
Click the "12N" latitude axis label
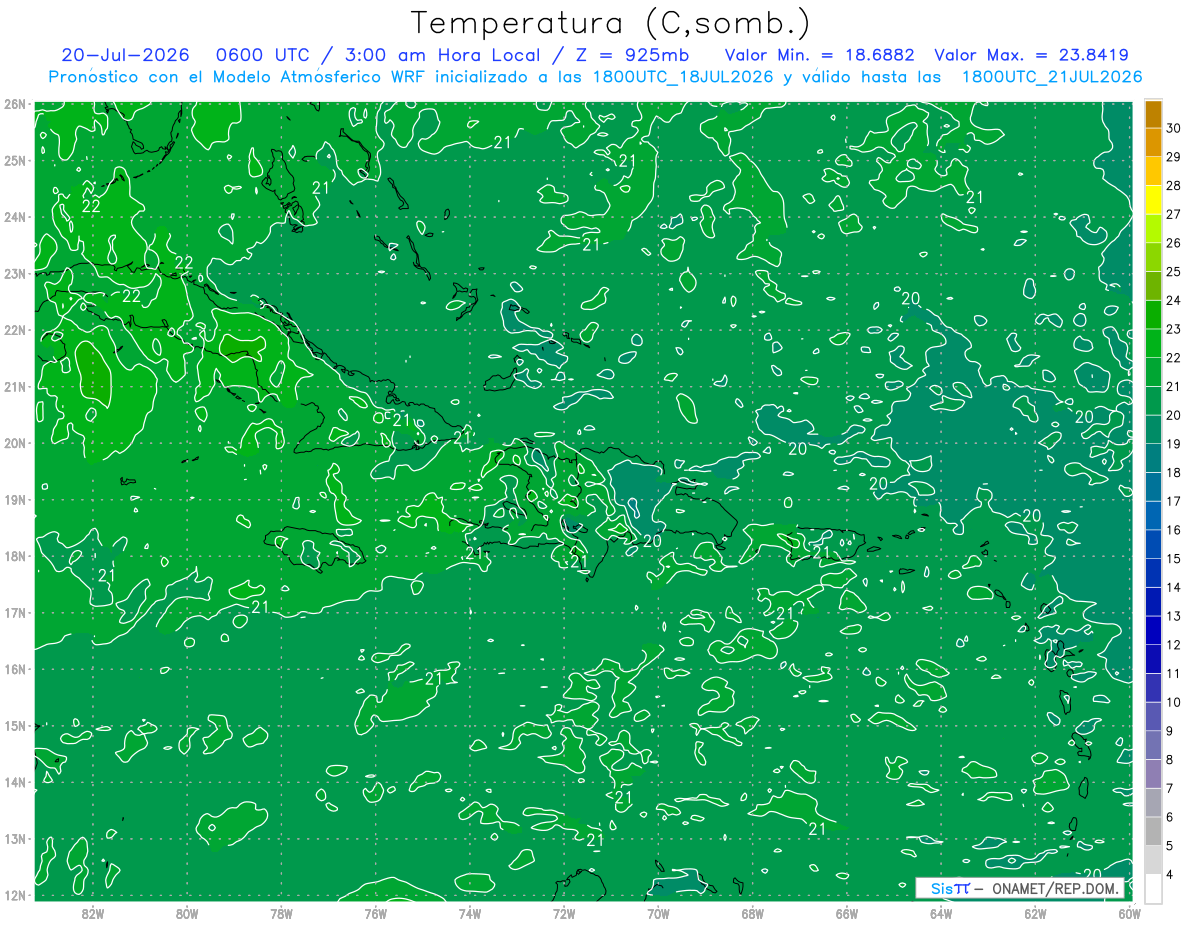pos(15,895)
